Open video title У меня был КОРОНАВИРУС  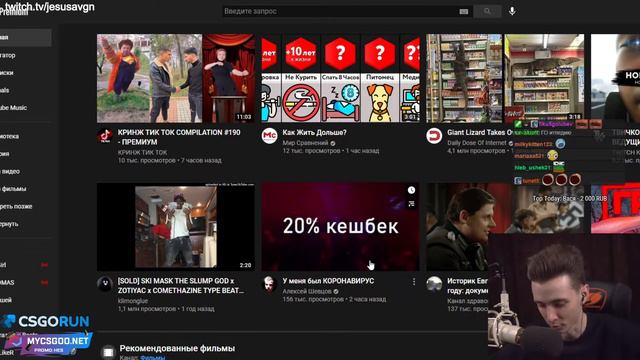328,281
